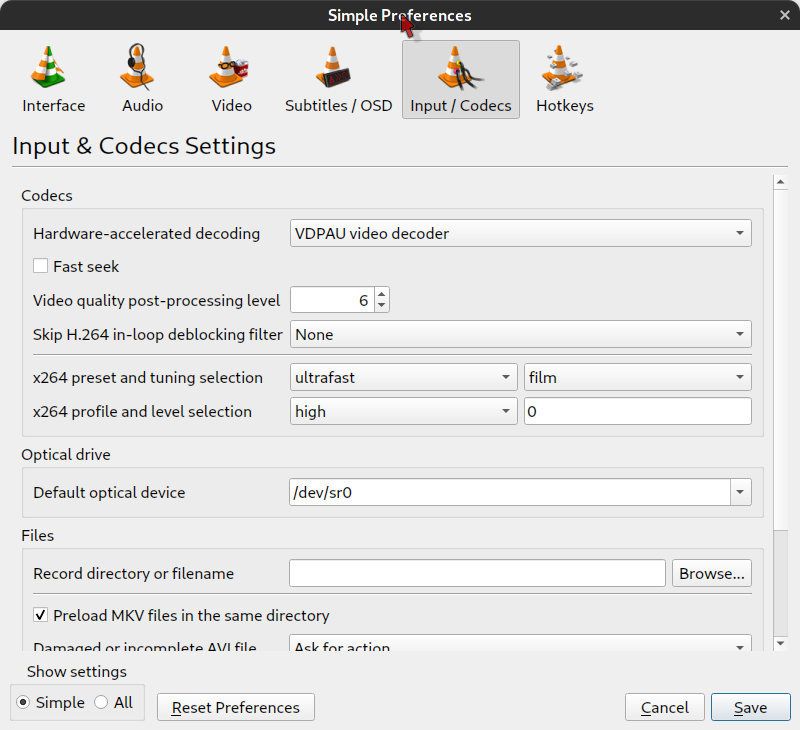800x730 pixels.
Task: Increase the post-processing level with up arrow
Action: coord(382,294)
